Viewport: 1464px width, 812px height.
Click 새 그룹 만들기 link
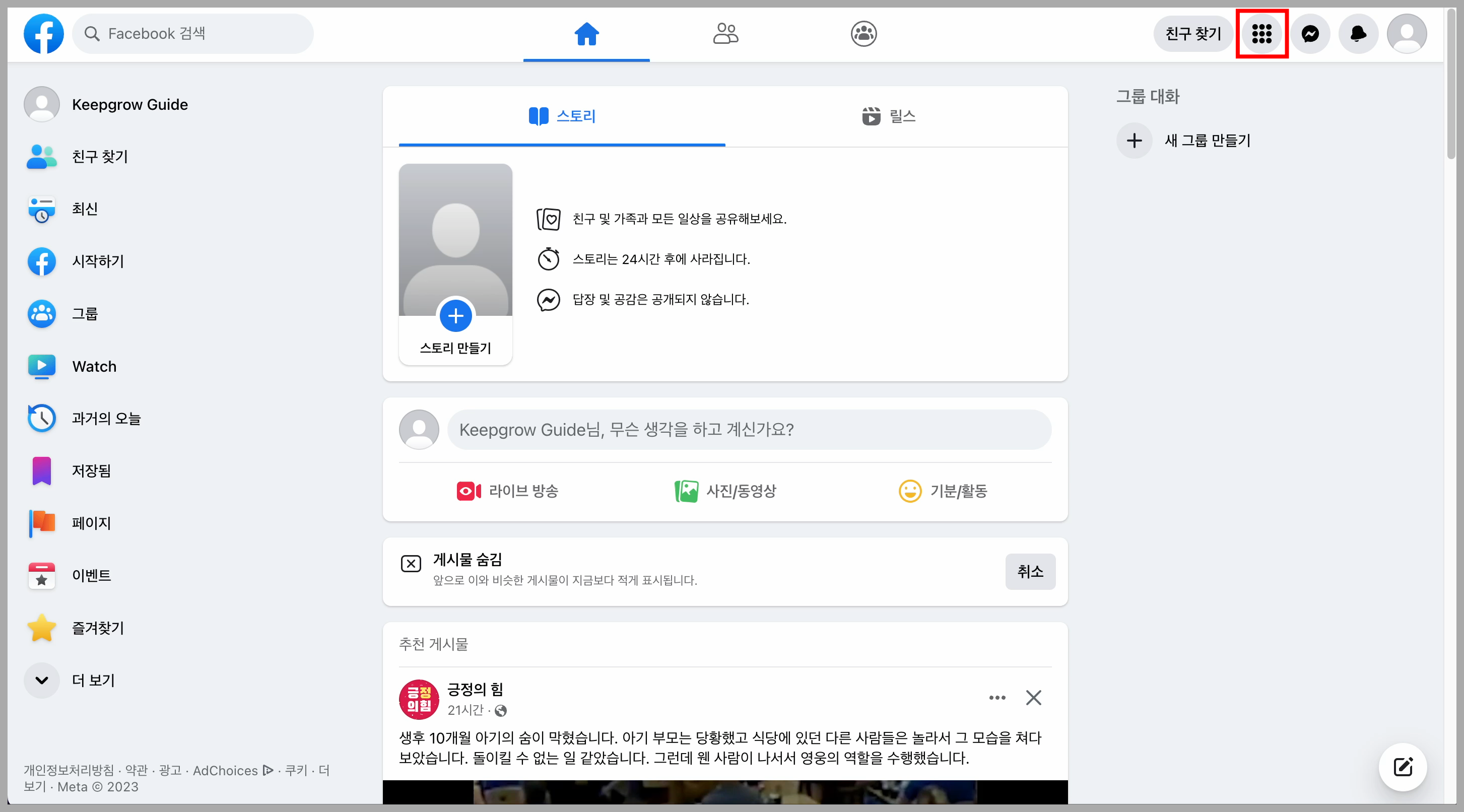(x=1206, y=141)
